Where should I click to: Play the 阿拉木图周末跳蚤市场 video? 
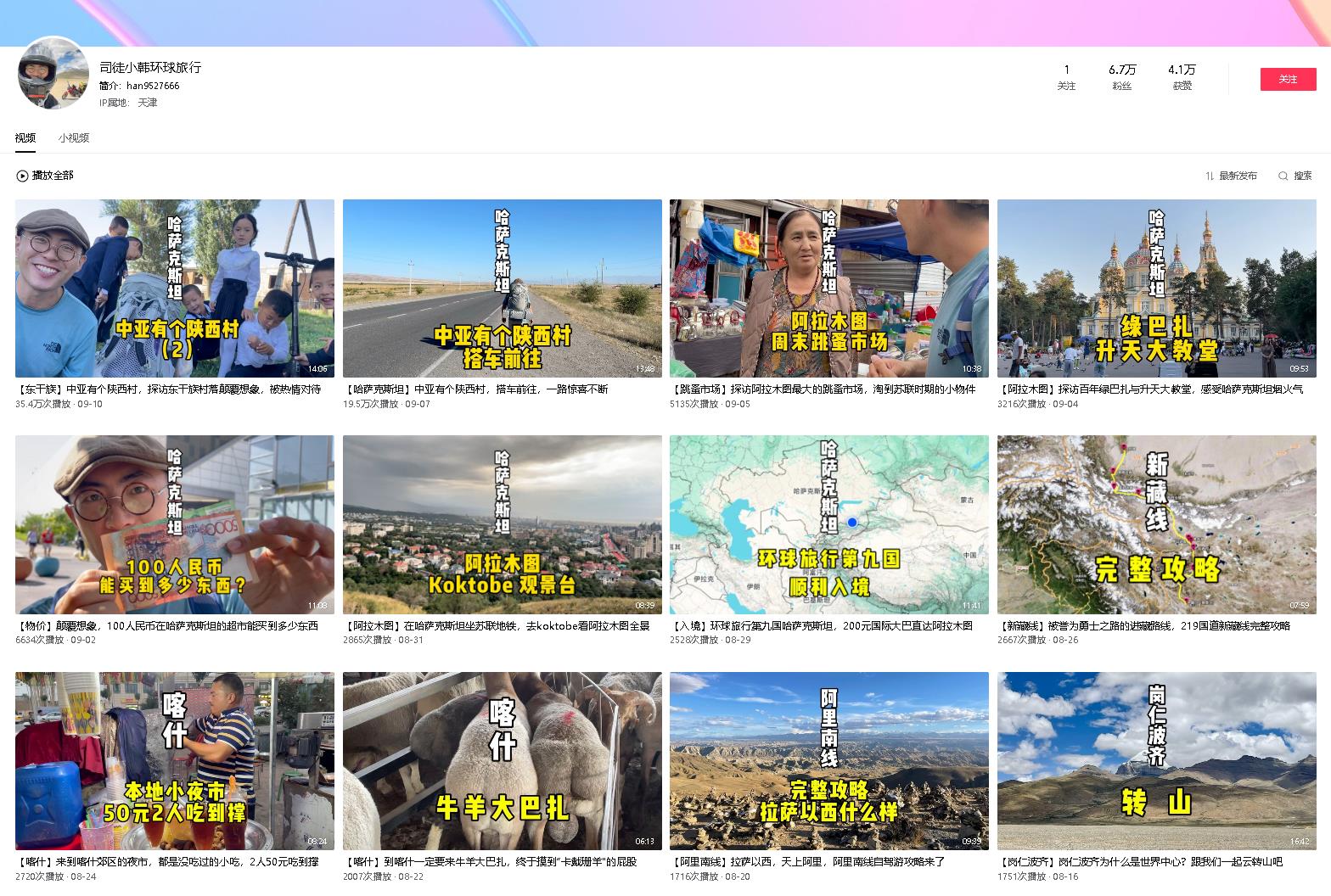pos(828,288)
